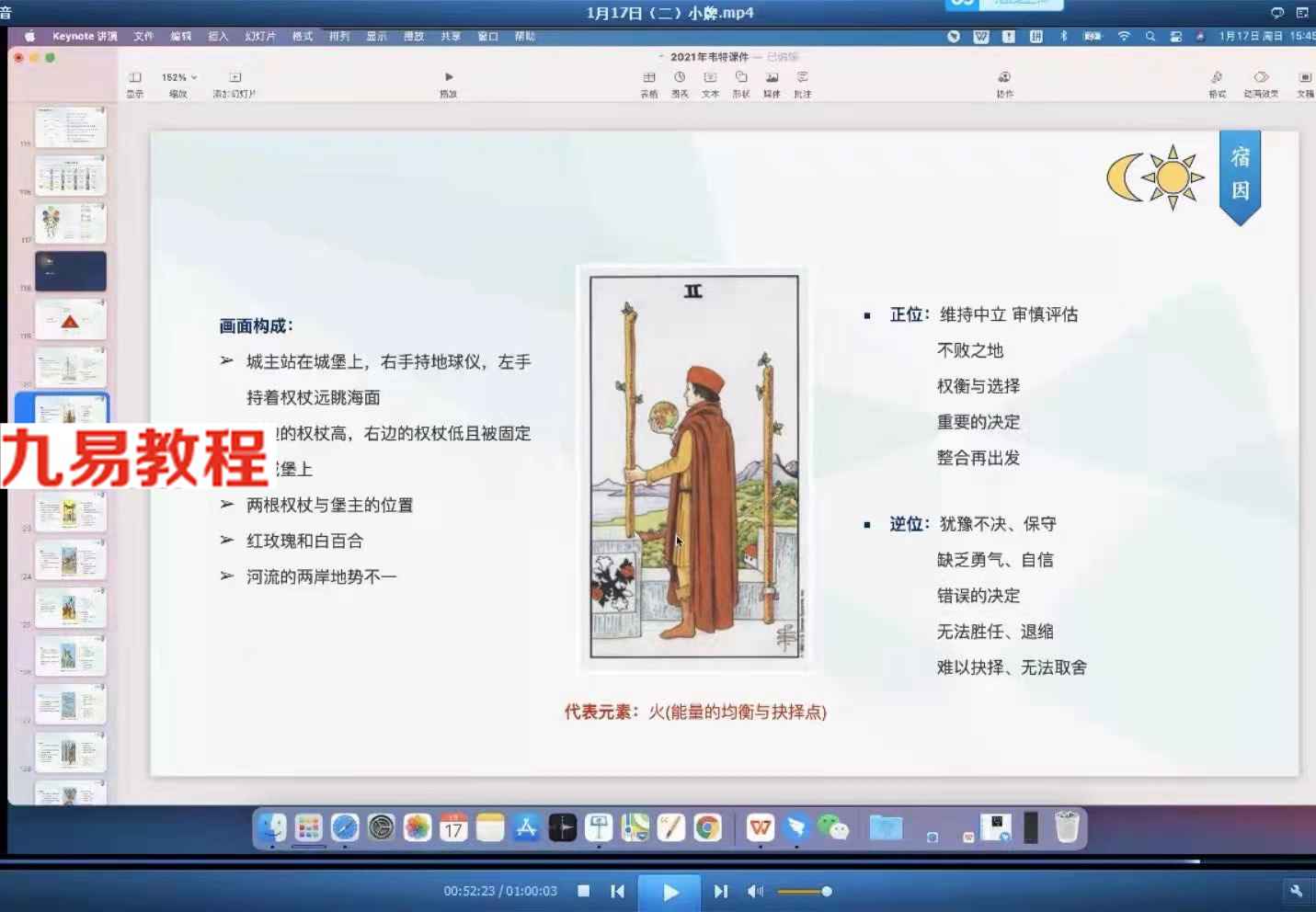The height and width of the screenshot is (912, 1316).
Task: Open Finder from the Dock
Action: pyautogui.click(x=272, y=827)
